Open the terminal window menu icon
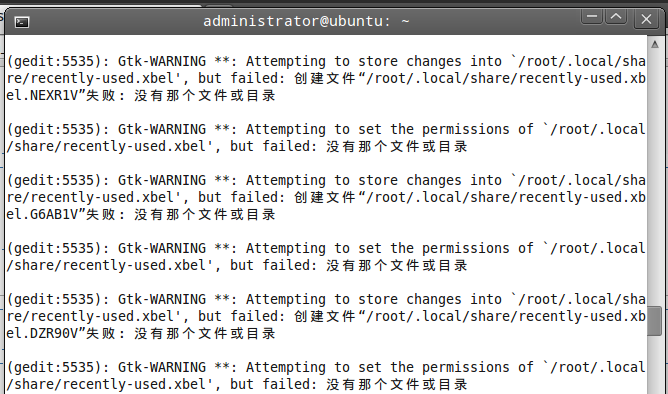 [22, 22]
